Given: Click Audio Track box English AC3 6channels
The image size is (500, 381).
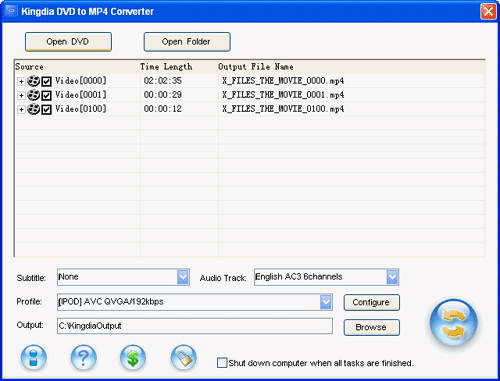Looking at the screenshot, I should [x=326, y=277].
